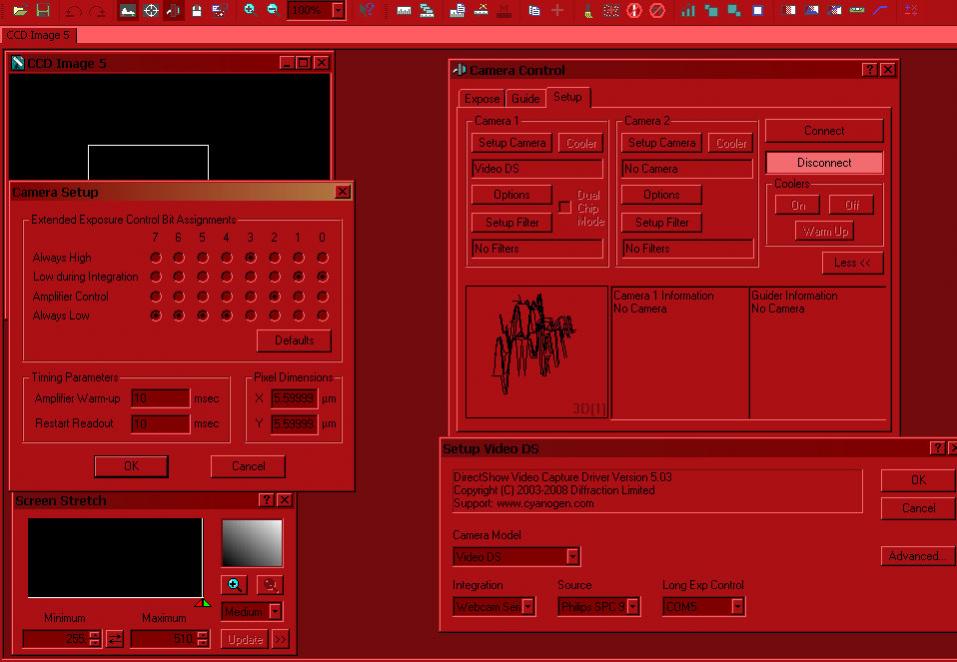Image resolution: width=957 pixels, height=662 pixels.
Task: Select Always High radio for bit 7
Action: pyautogui.click(x=156, y=257)
